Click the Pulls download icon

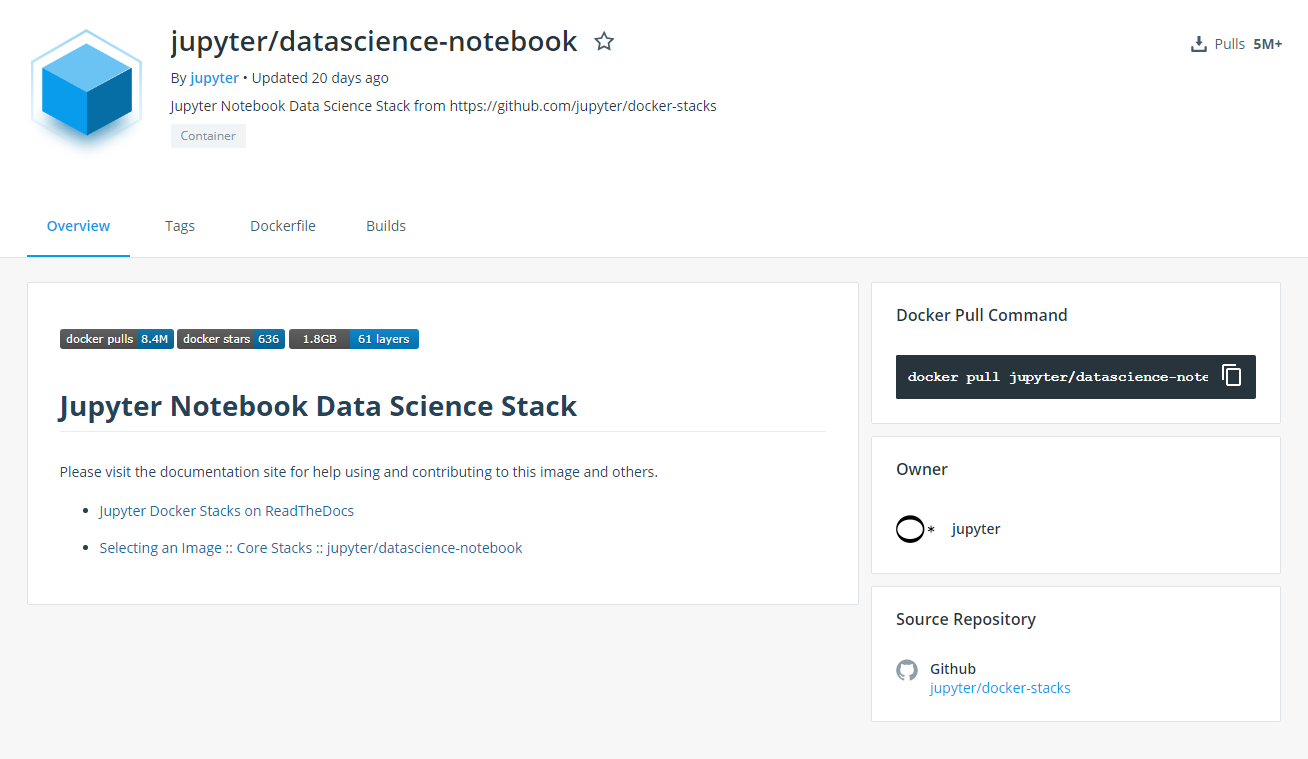[x=1199, y=44]
